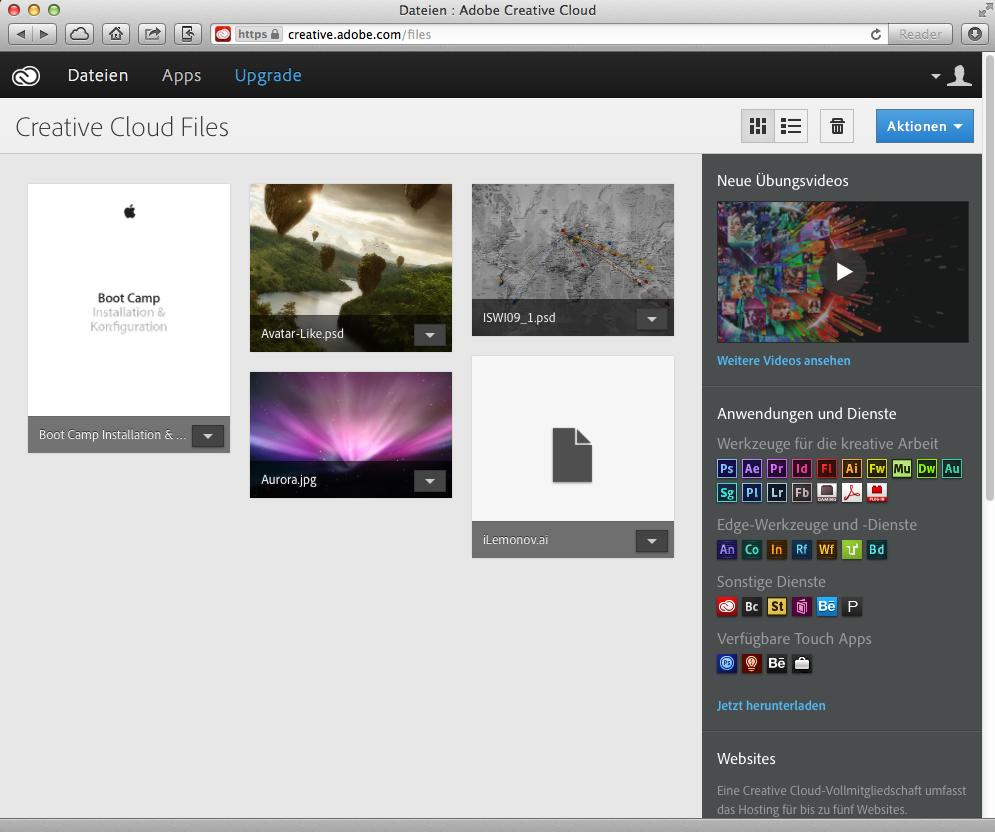995x832 pixels.
Task: Click the Story (St) icon
Action: (777, 607)
